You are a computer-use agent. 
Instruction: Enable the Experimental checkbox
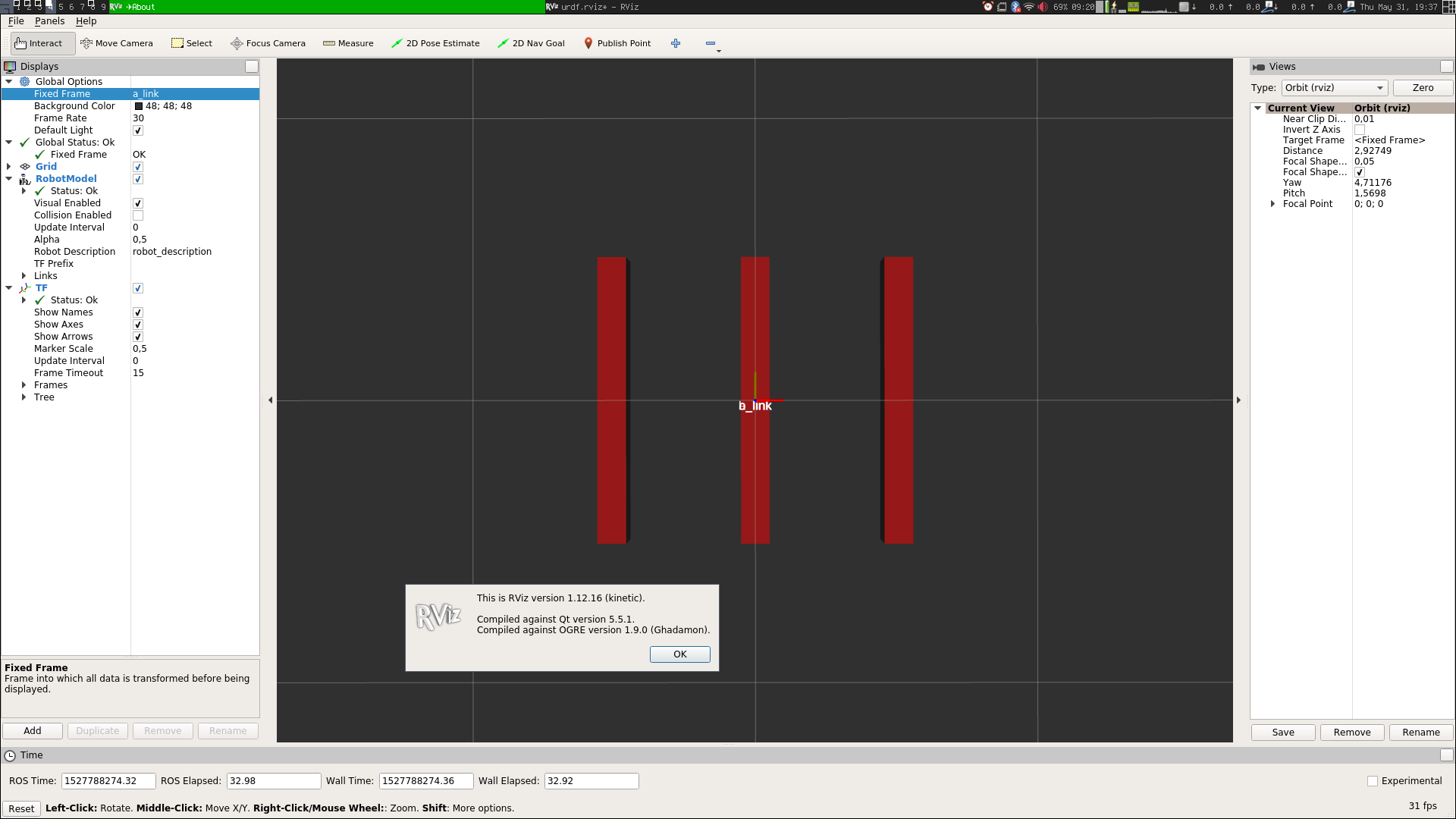coord(1372,781)
